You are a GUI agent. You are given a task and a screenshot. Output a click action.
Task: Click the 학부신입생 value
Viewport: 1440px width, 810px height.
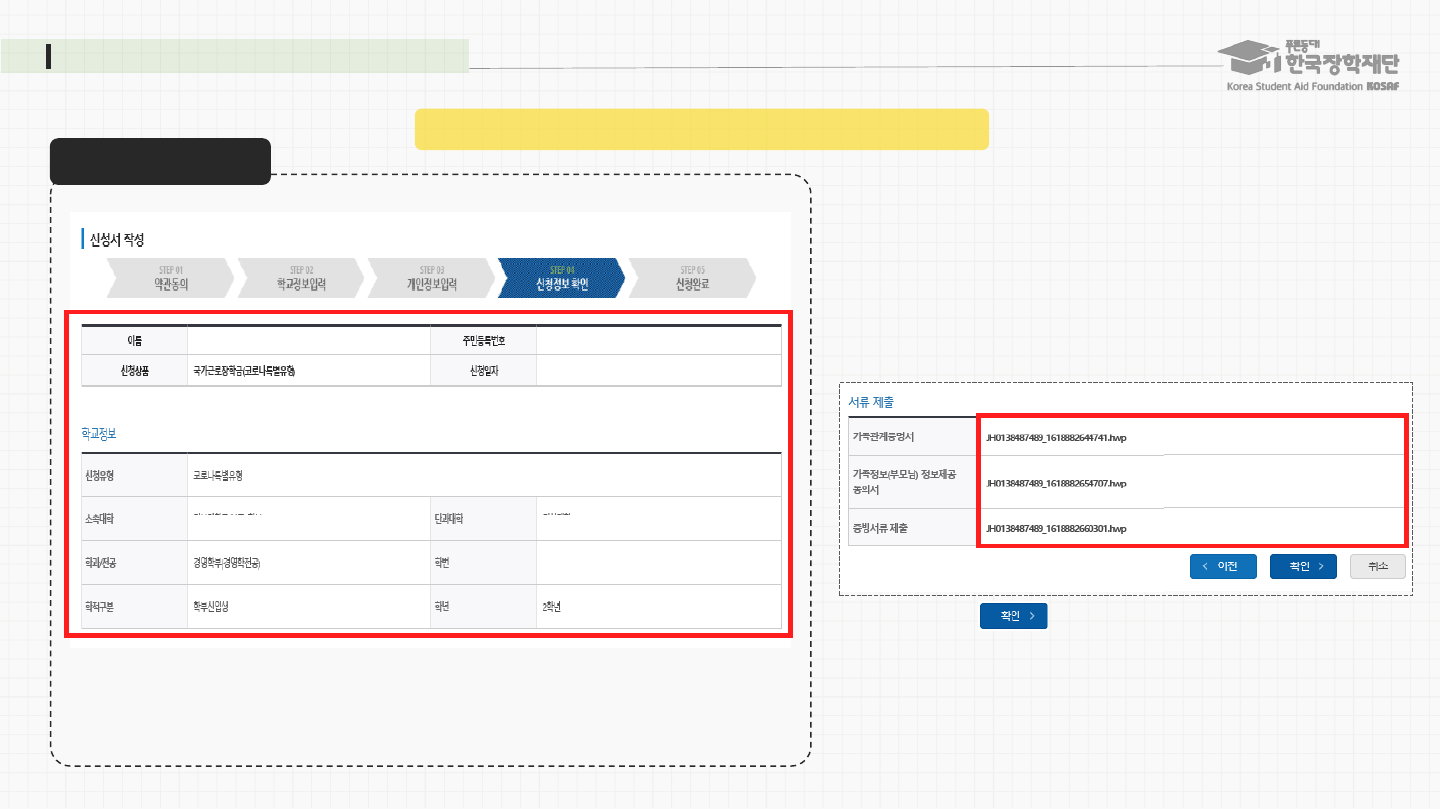click(x=211, y=607)
